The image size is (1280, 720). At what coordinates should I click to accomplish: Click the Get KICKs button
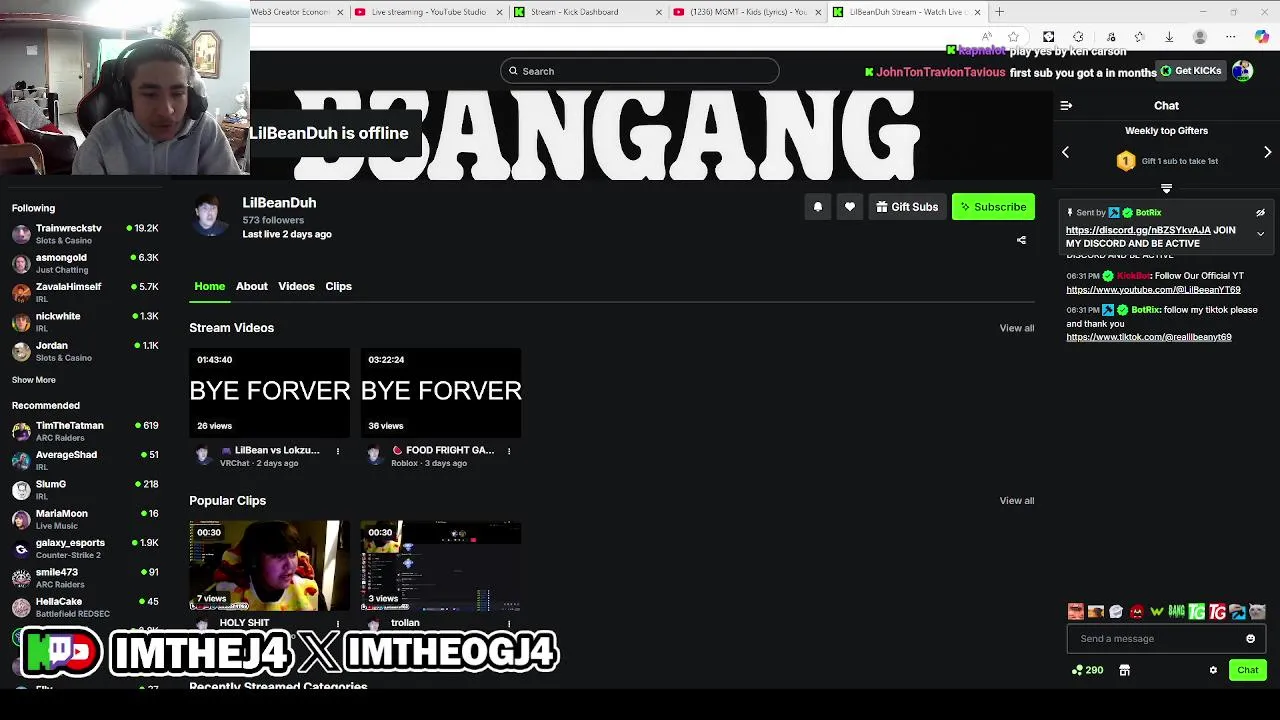[1191, 71]
